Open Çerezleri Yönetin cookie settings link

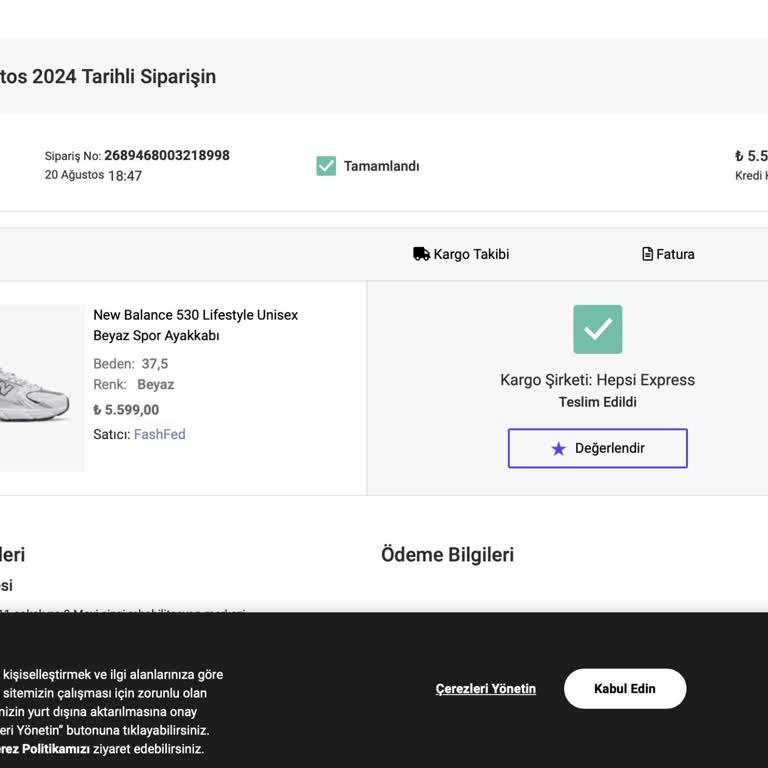point(485,689)
